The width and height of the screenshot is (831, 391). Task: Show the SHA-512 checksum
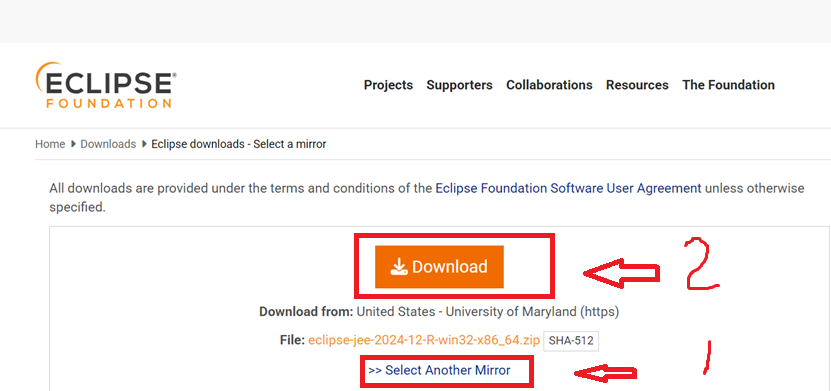click(x=571, y=341)
